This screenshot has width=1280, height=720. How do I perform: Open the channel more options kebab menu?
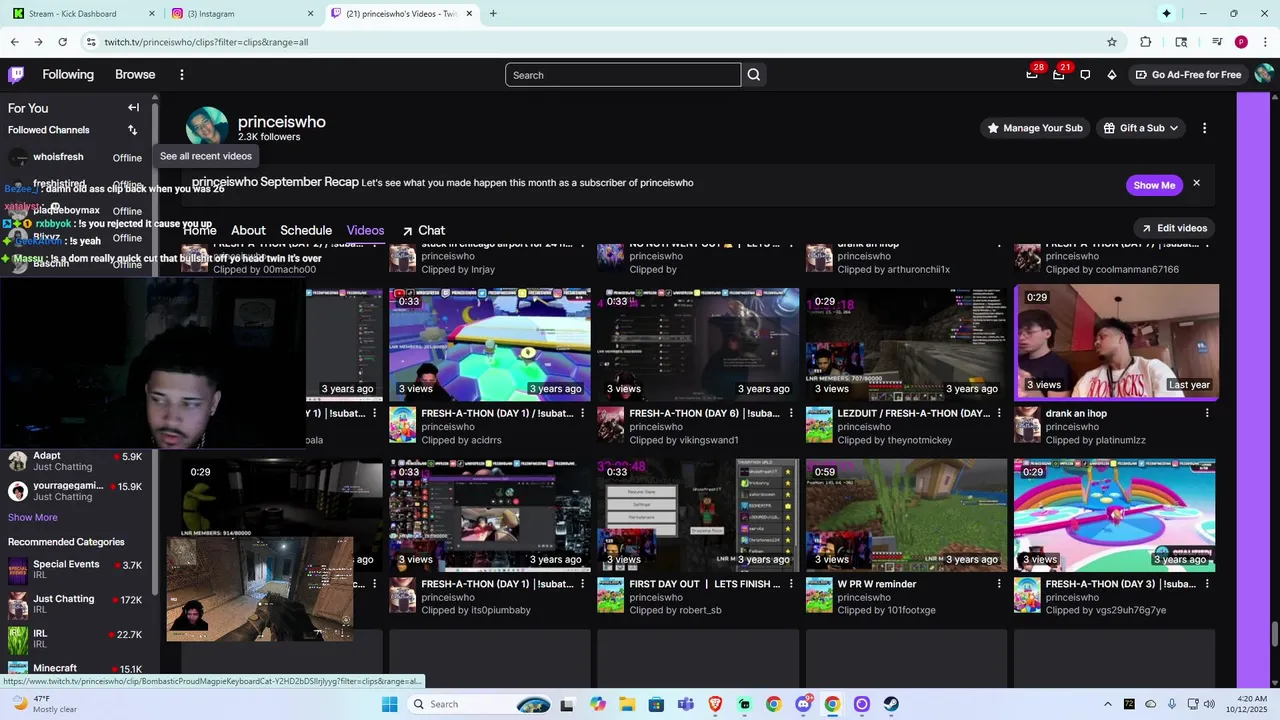coord(1204,128)
